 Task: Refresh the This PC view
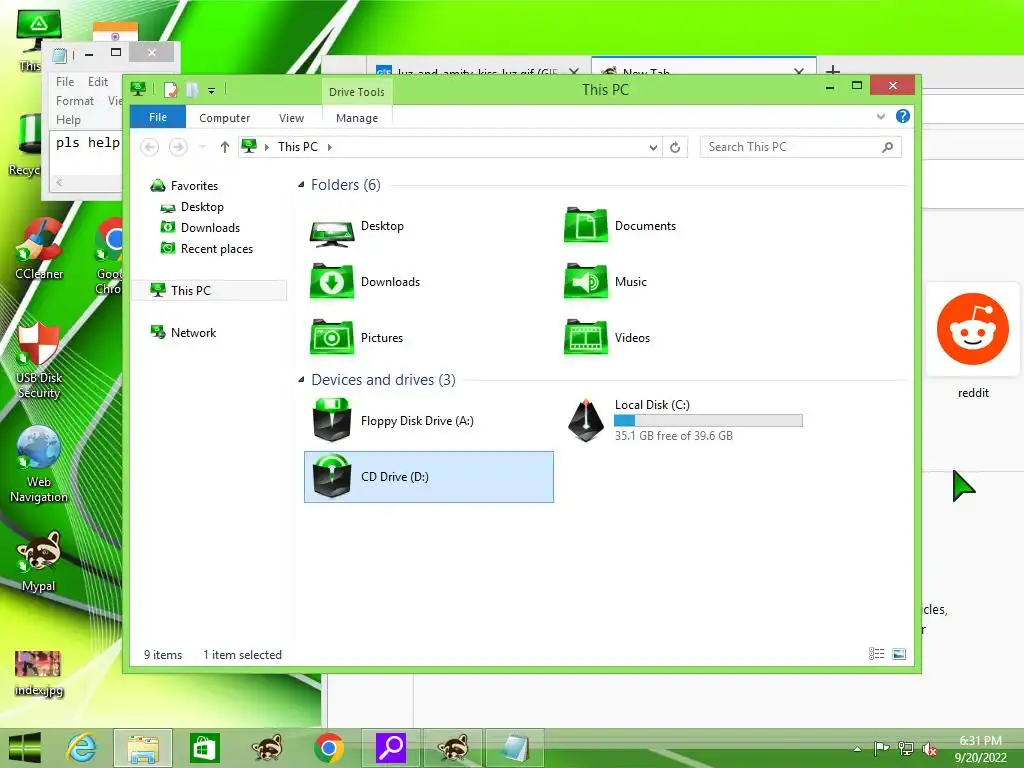675,148
